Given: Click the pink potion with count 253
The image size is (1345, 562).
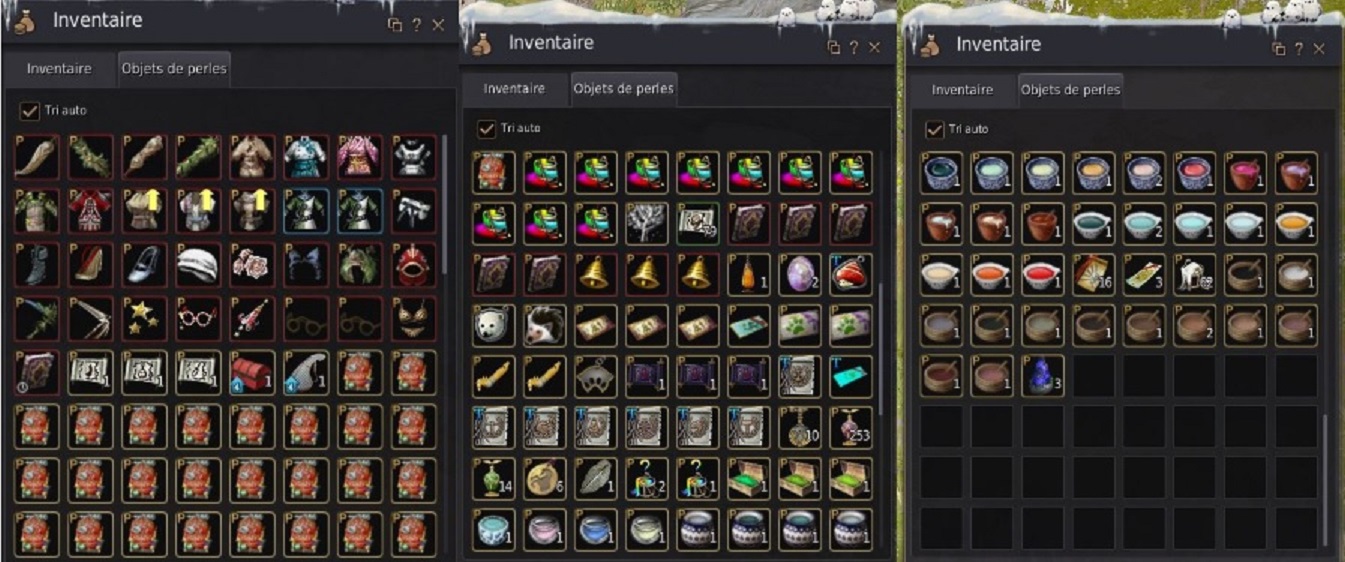Looking at the screenshot, I should pos(851,427).
